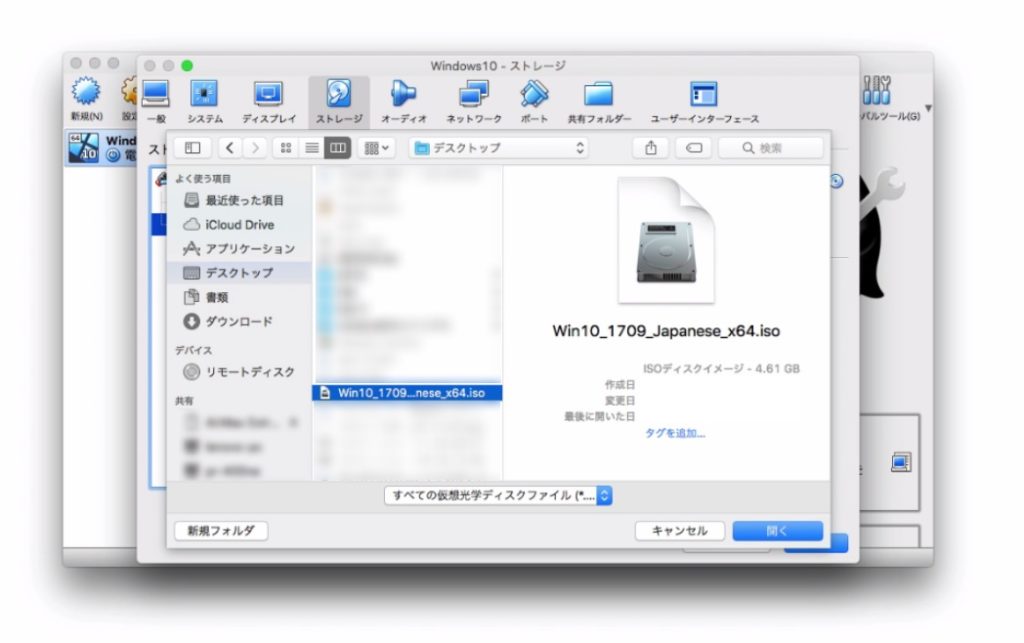The height and width of the screenshot is (643, 1024).
Task: Click the タグを追加... link
Action: click(x=675, y=433)
